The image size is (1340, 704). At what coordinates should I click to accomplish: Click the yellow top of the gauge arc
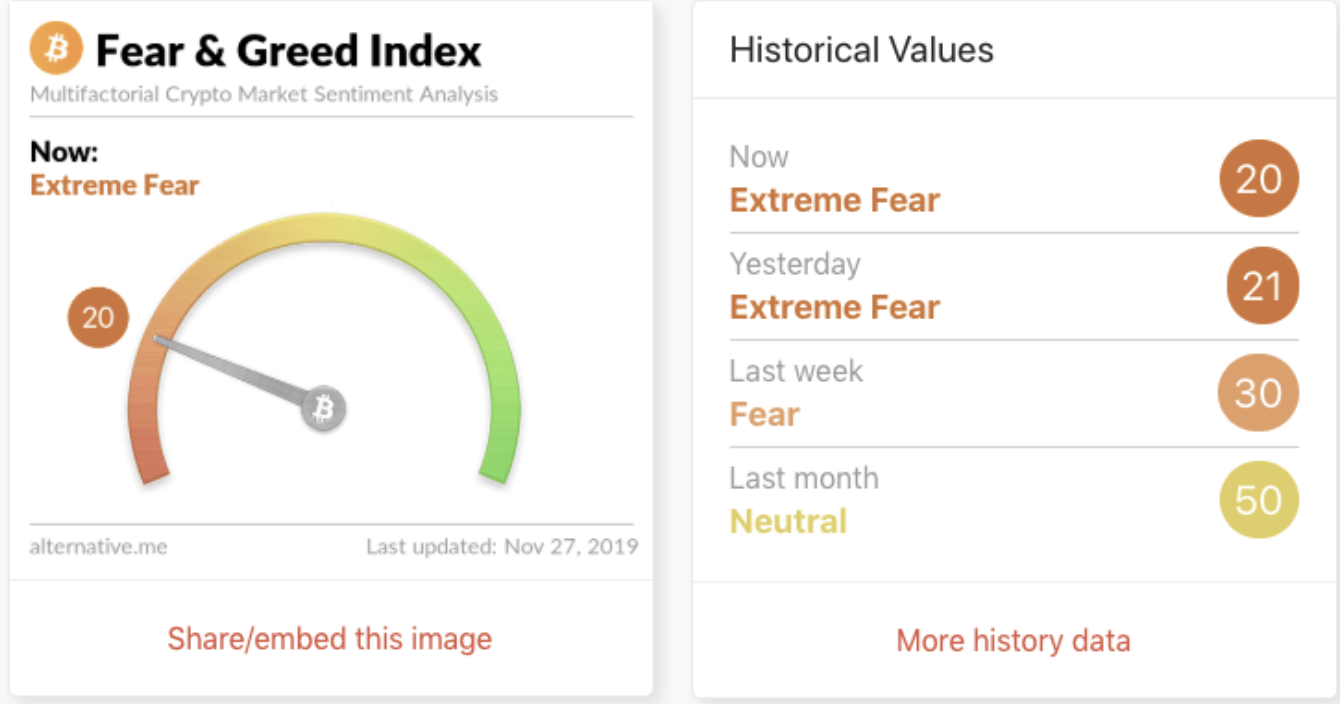pos(324,227)
